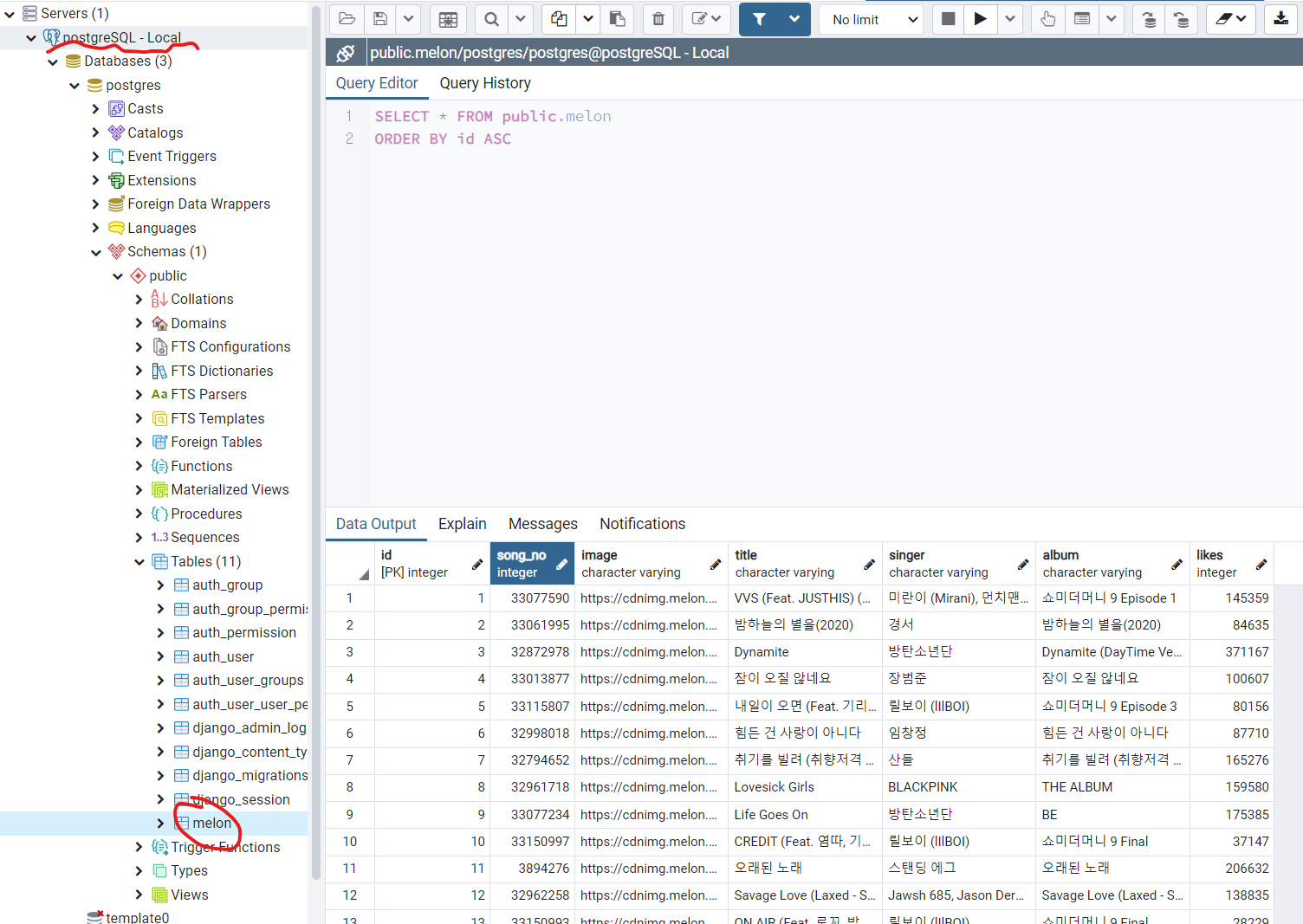Select the Materialized Views tree item

tap(230, 490)
